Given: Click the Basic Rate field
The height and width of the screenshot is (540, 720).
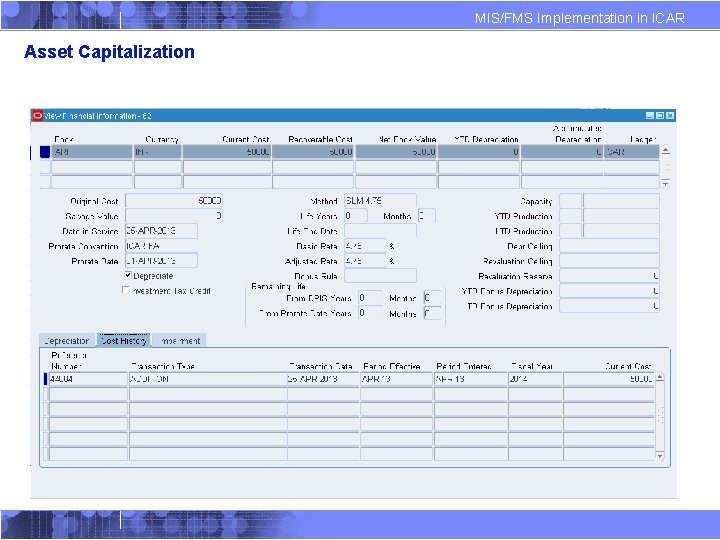Looking at the screenshot, I should [366, 246].
